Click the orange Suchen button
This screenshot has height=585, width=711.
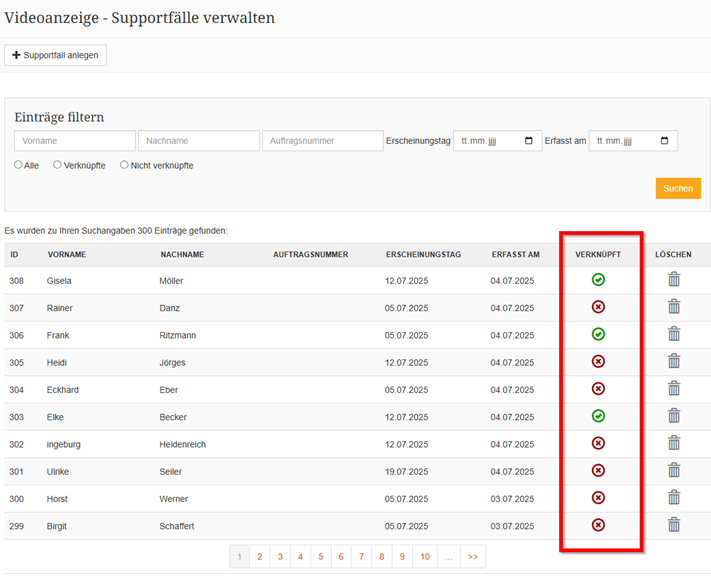[x=678, y=188]
